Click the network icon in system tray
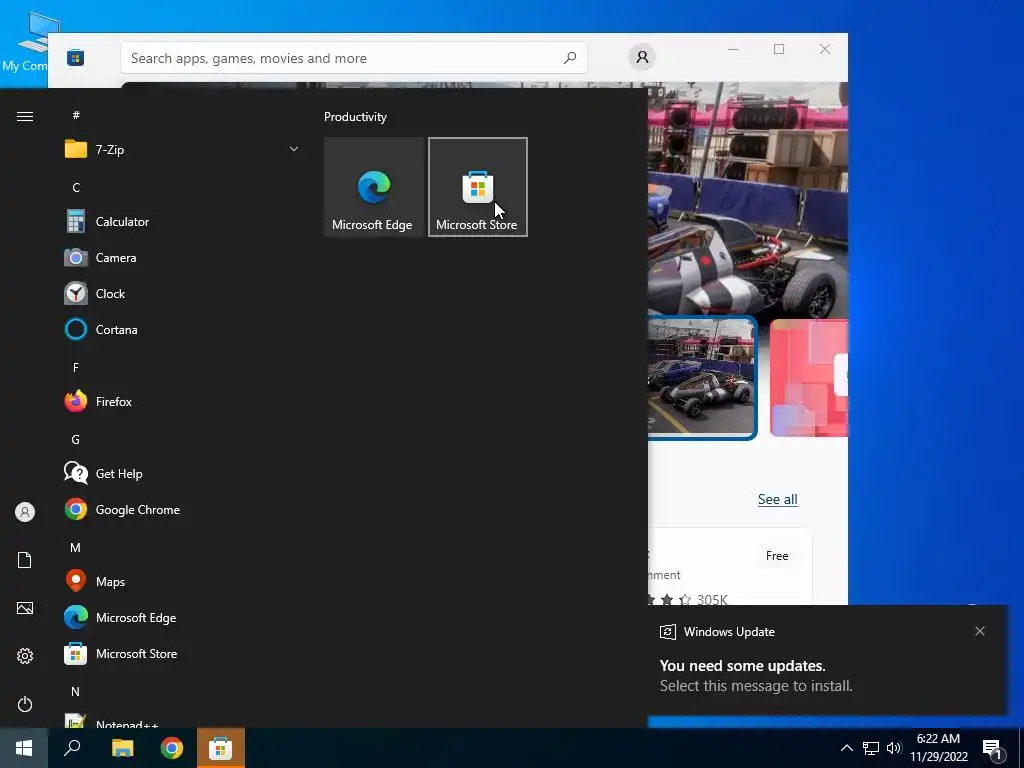This screenshot has height=768, width=1024. pyautogui.click(x=871, y=748)
